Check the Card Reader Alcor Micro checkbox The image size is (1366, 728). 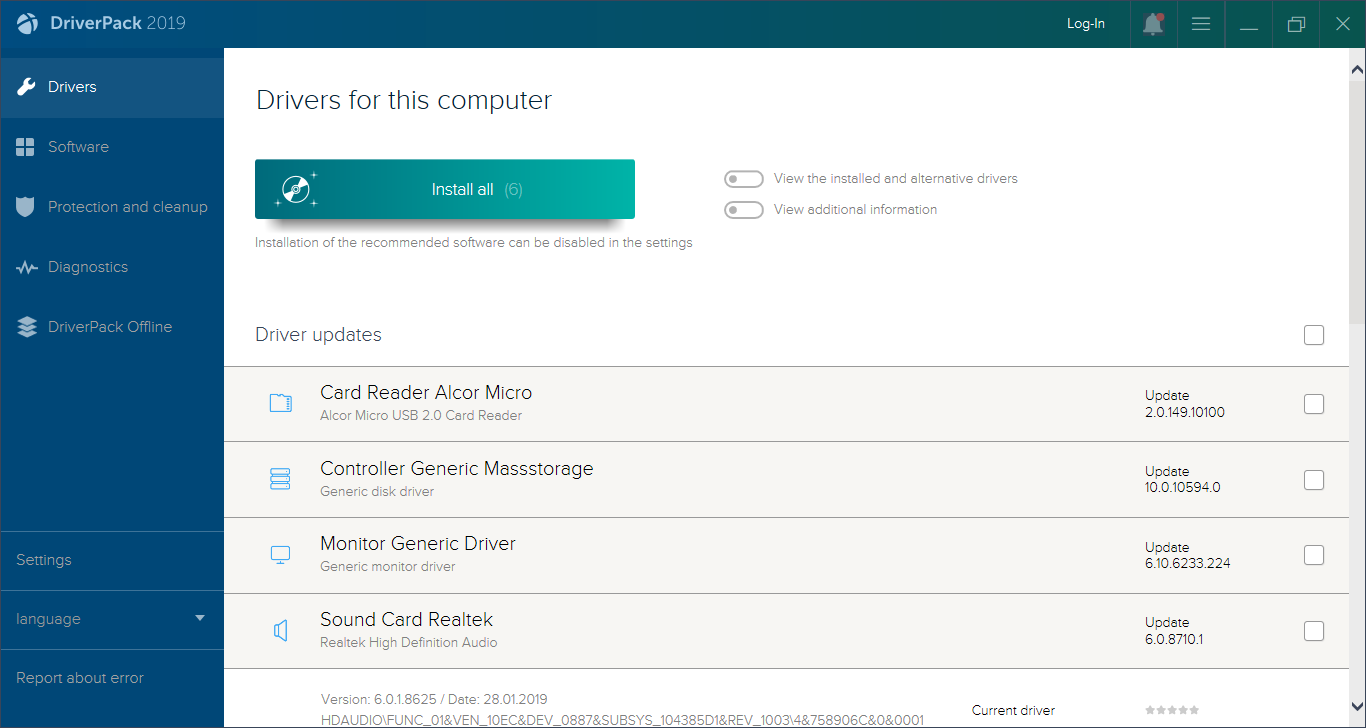(x=1313, y=404)
